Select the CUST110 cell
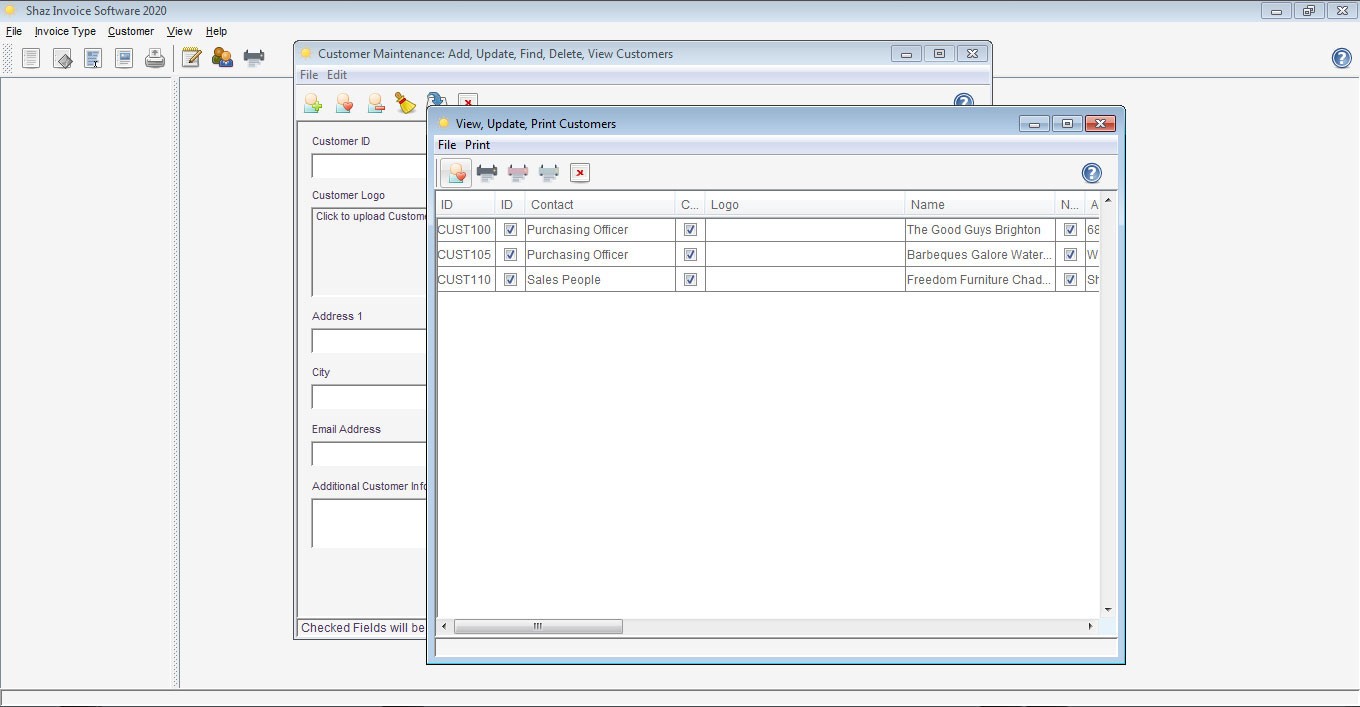 coord(466,279)
